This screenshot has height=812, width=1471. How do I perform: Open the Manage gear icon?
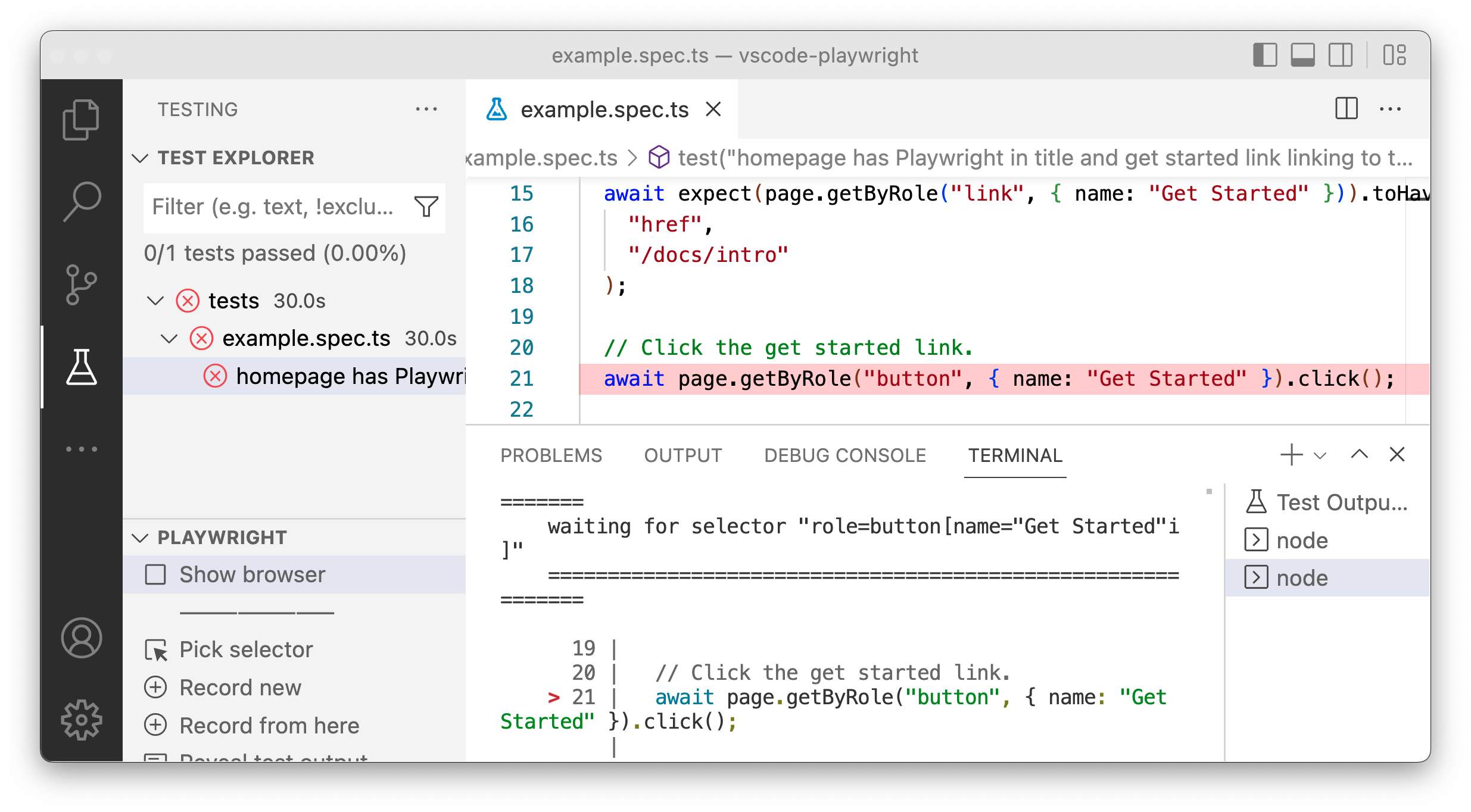click(x=81, y=720)
